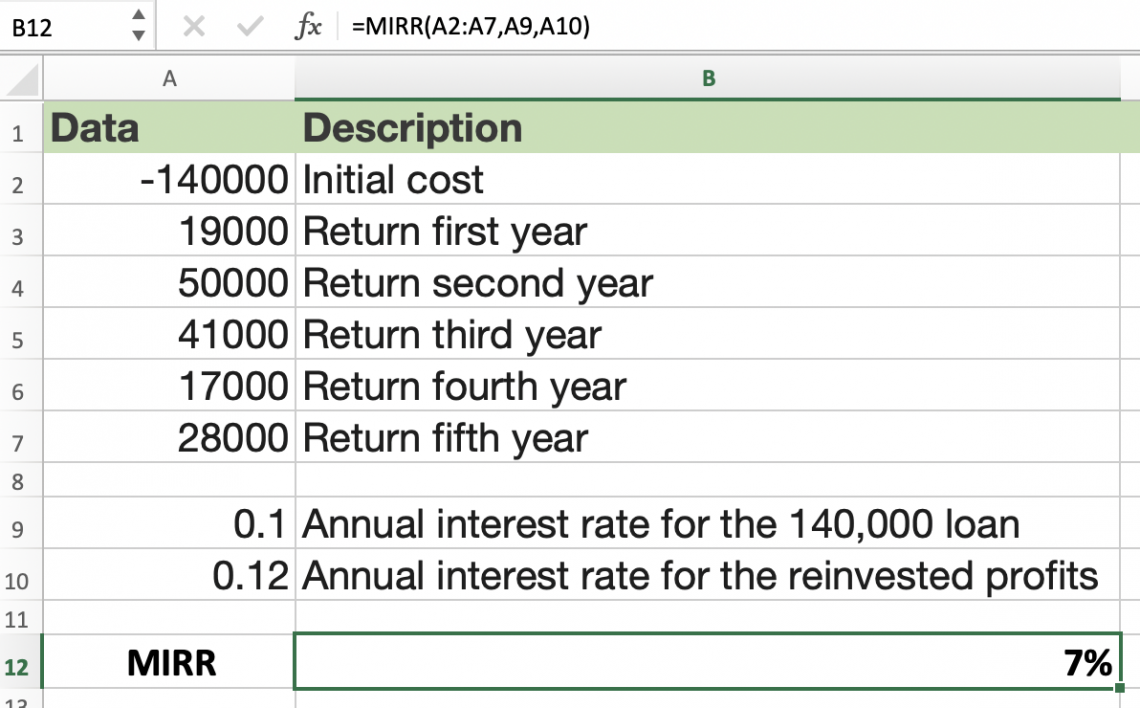Select column A header
1140x708 pixels.
pos(169,79)
